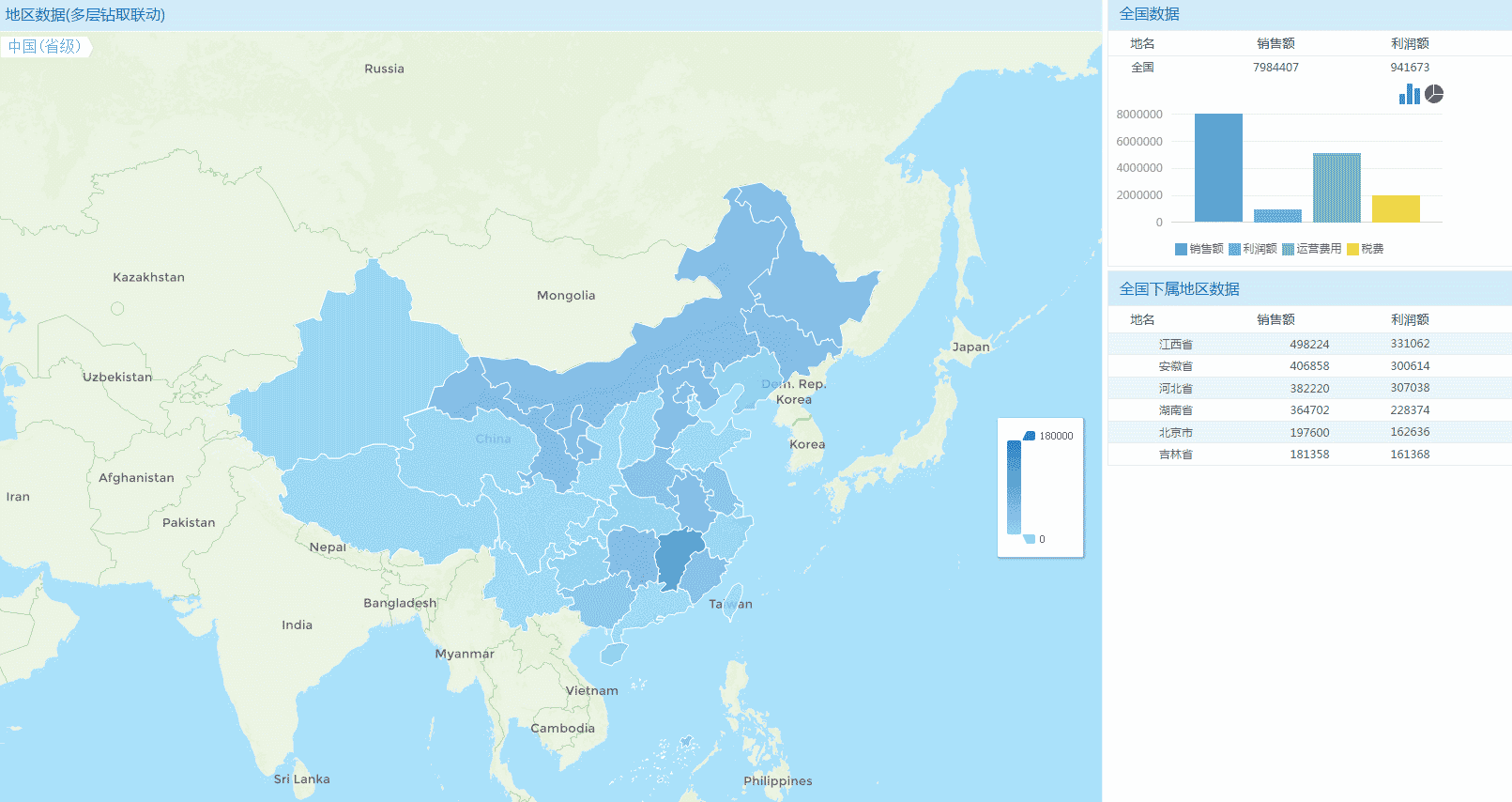Select the 安徽省 row in region table
1512x802 pixels.
click(x=1309, y=366)
